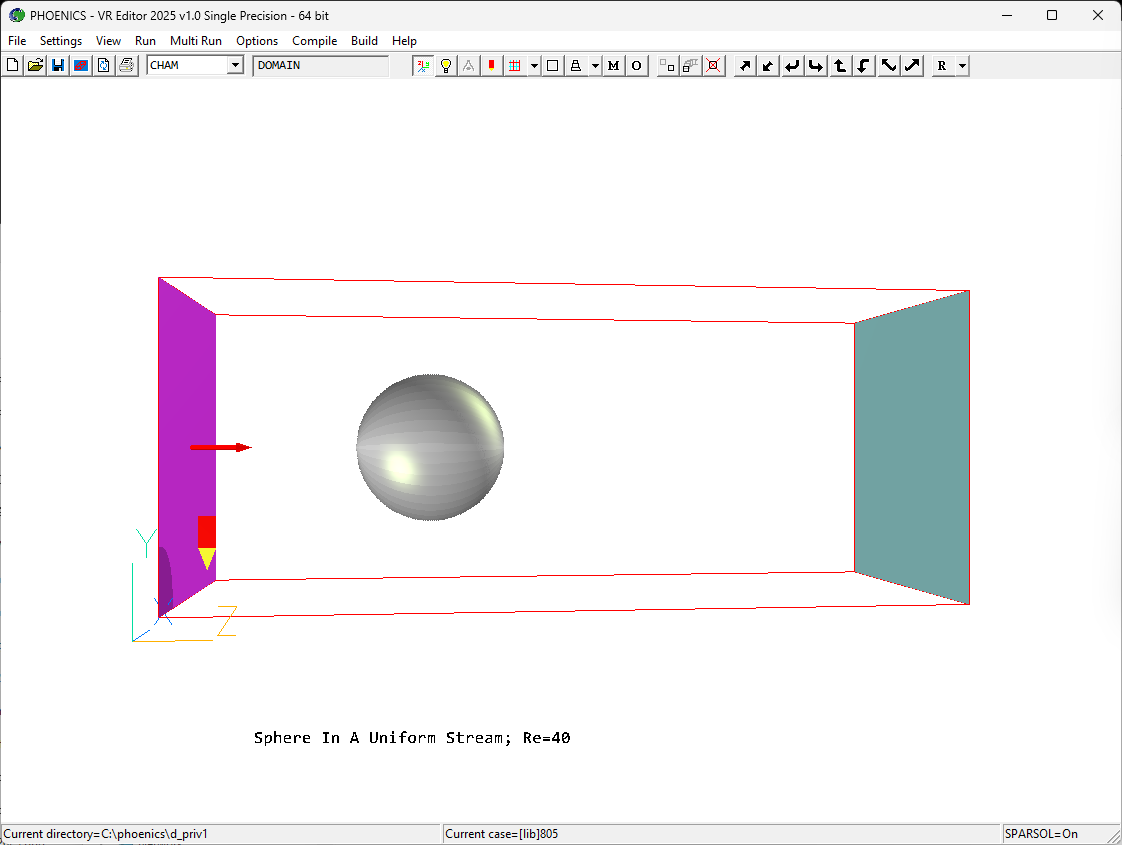Click the SPARSOL=On status indicator

(x=1040, y=833)
